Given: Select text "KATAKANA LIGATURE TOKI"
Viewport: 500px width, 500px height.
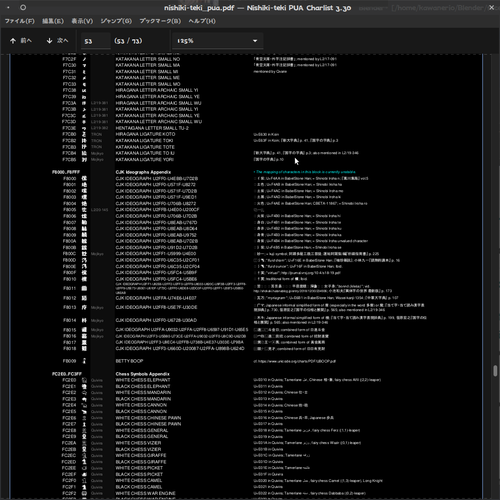Looking at the screenshot, I should tap(144, 141).
